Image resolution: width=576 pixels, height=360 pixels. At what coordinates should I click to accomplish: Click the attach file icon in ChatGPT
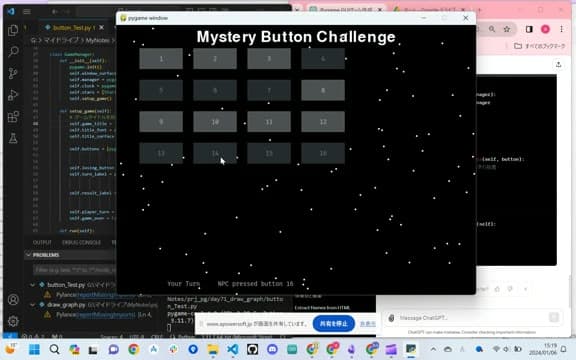(x=391, y=318)
